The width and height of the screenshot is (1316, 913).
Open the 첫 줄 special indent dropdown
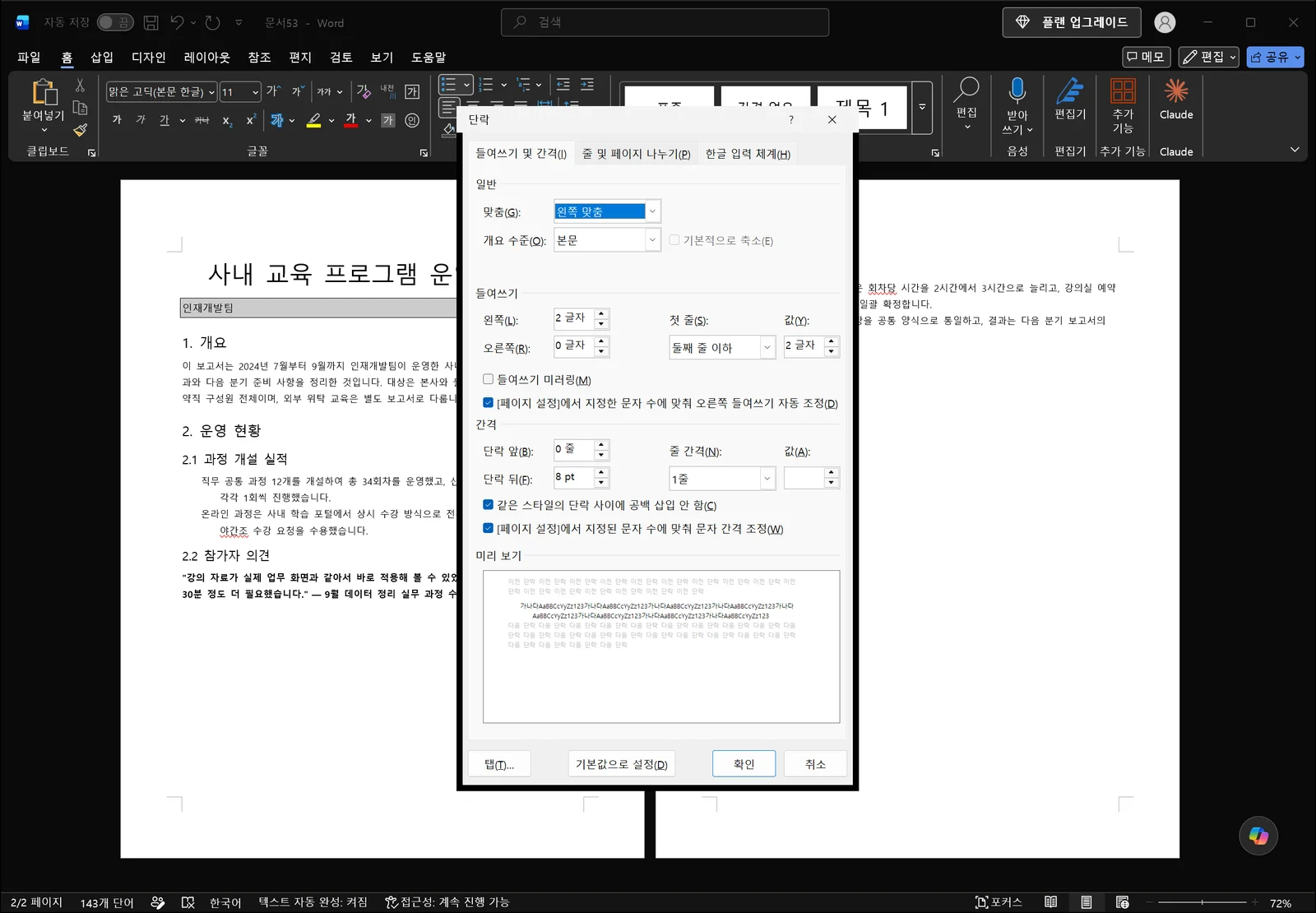pos(767,347)
